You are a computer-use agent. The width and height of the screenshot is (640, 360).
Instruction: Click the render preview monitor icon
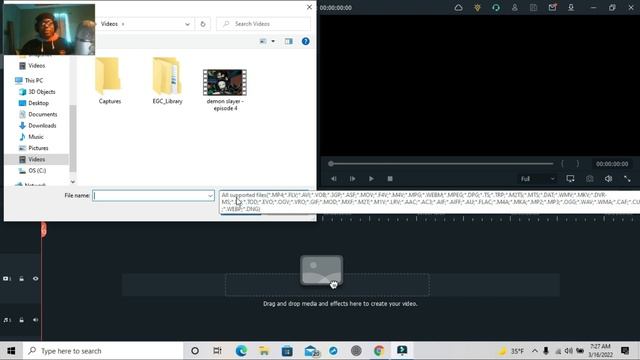(x=570, y=179)
